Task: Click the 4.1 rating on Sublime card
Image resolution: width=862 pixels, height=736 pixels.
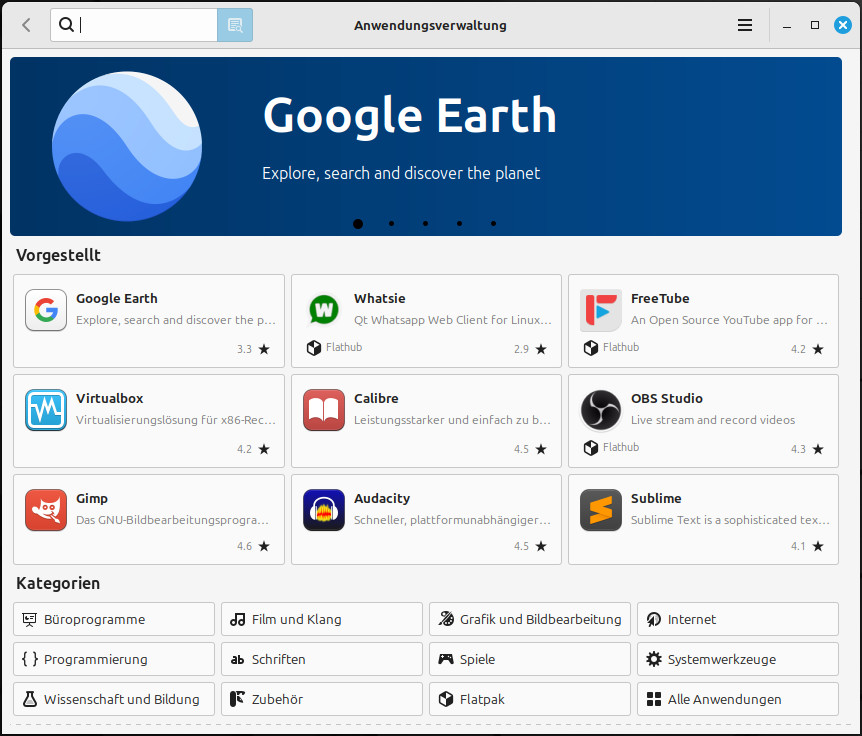Action: click(798, 546)
